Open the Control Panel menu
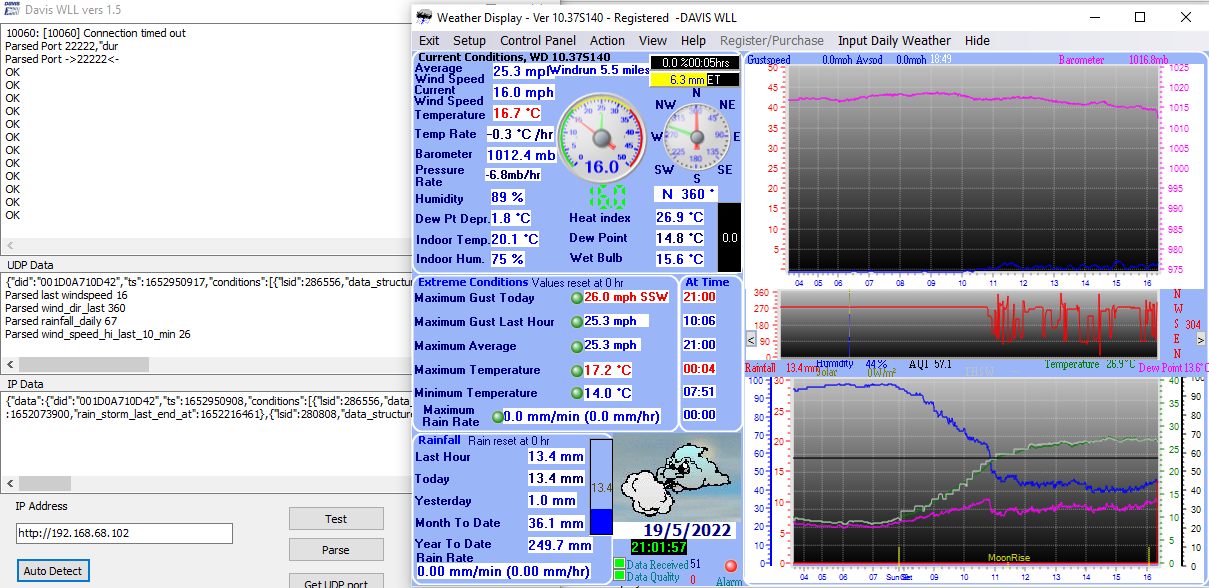 pos(538,41)
